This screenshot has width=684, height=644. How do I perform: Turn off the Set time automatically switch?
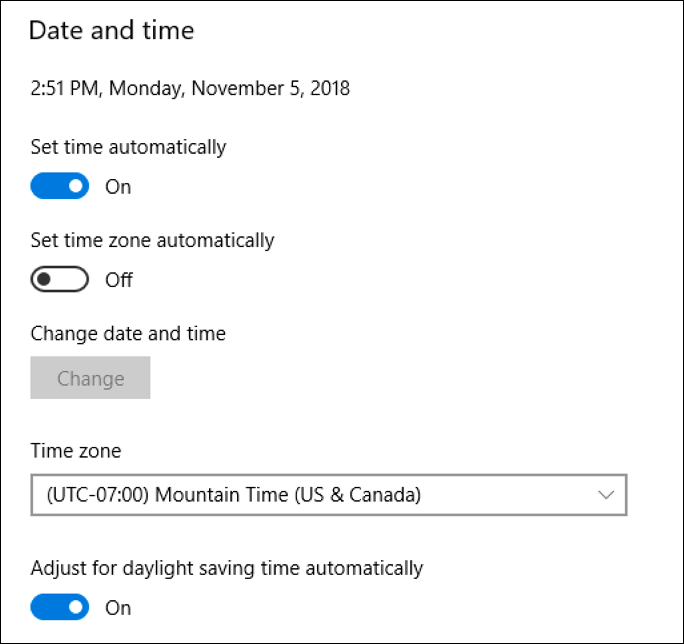59,186
